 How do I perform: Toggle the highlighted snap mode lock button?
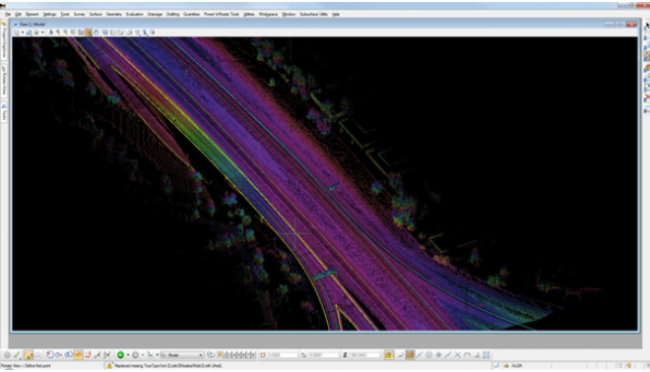click(x=389, y=355)
